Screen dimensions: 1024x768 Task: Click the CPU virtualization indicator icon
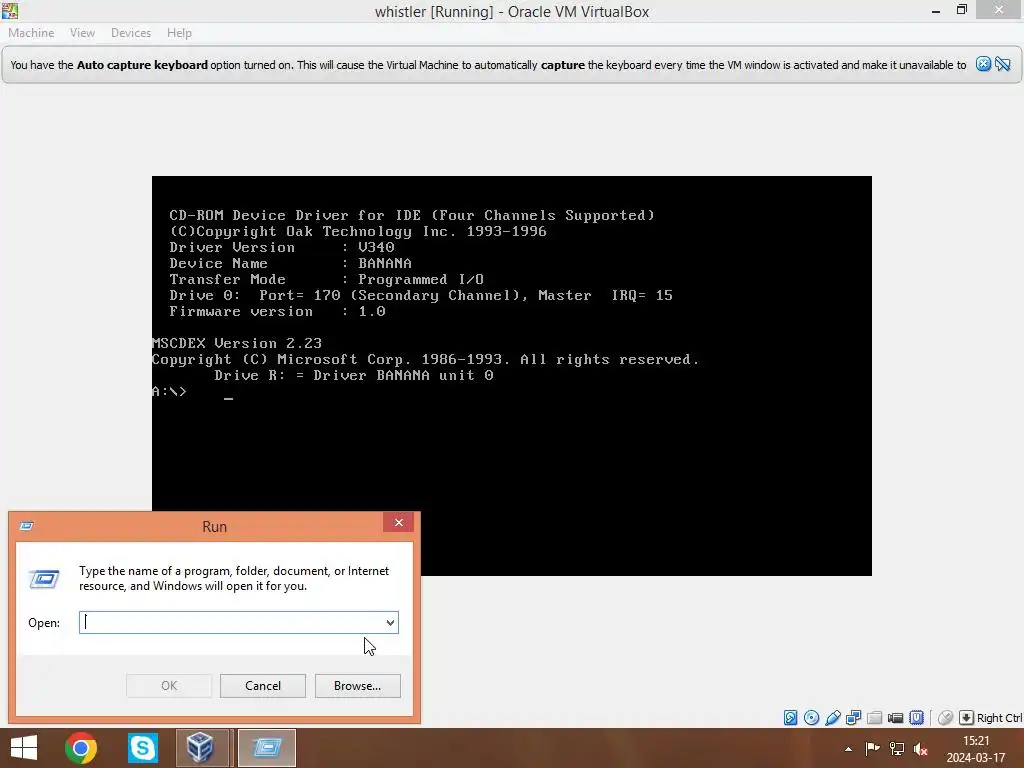917,718
